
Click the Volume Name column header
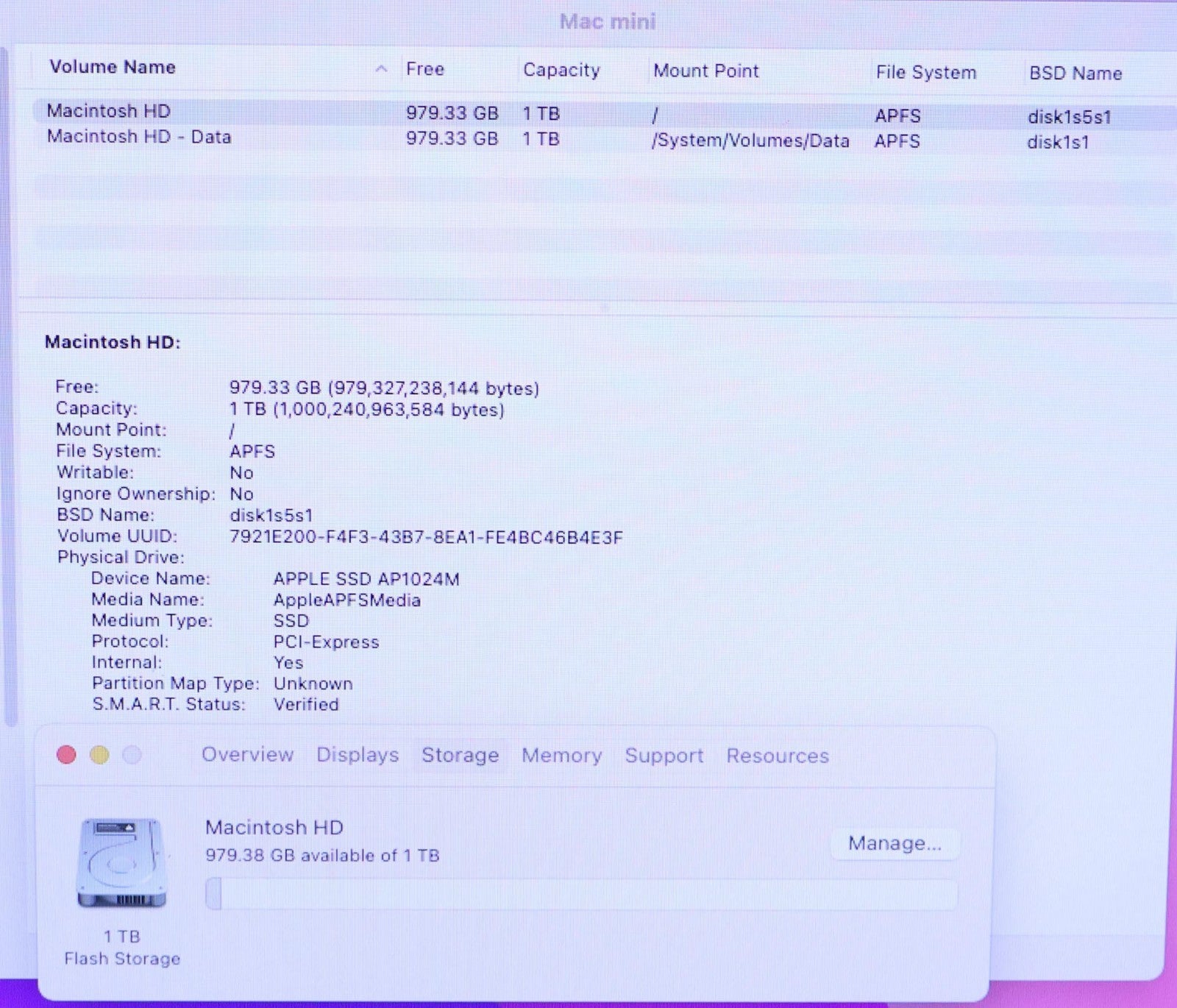[113, 67]
